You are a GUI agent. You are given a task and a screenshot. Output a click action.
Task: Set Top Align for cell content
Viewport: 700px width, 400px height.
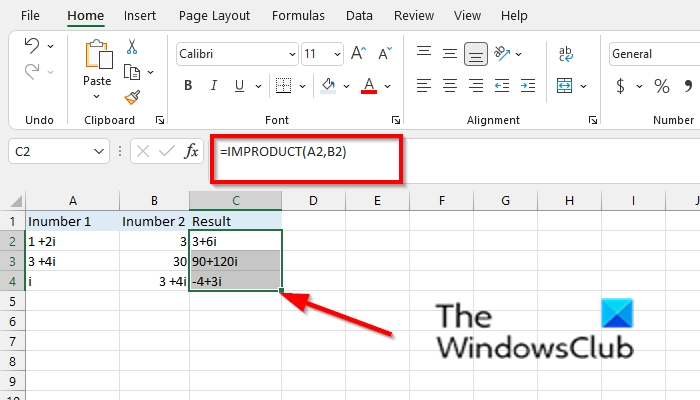tap(424, 52)
